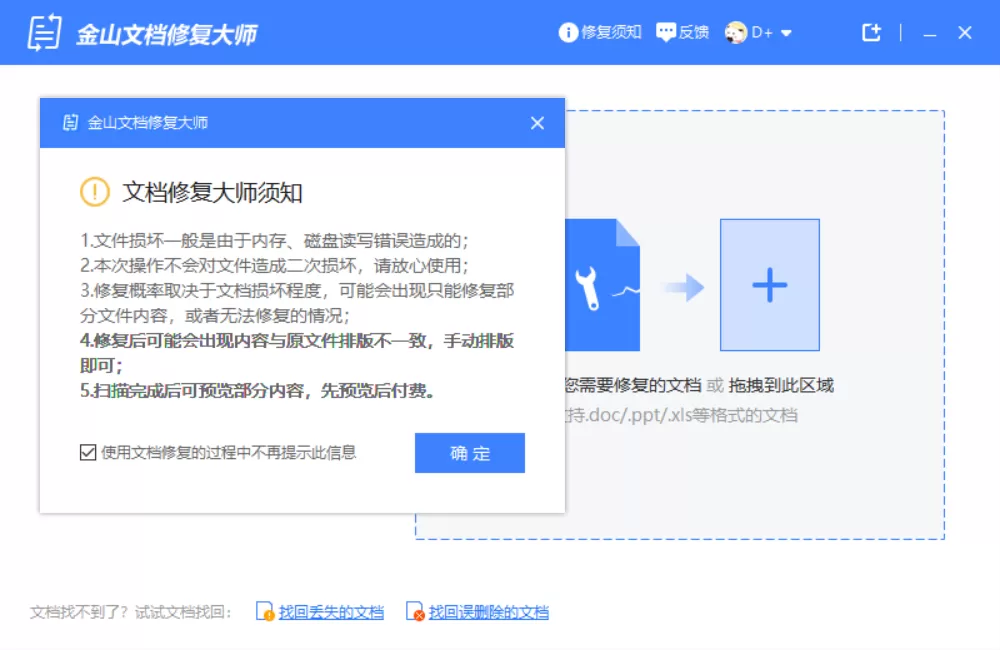
Task: Open the 找回误删除的文档 link
Action: 489,612
